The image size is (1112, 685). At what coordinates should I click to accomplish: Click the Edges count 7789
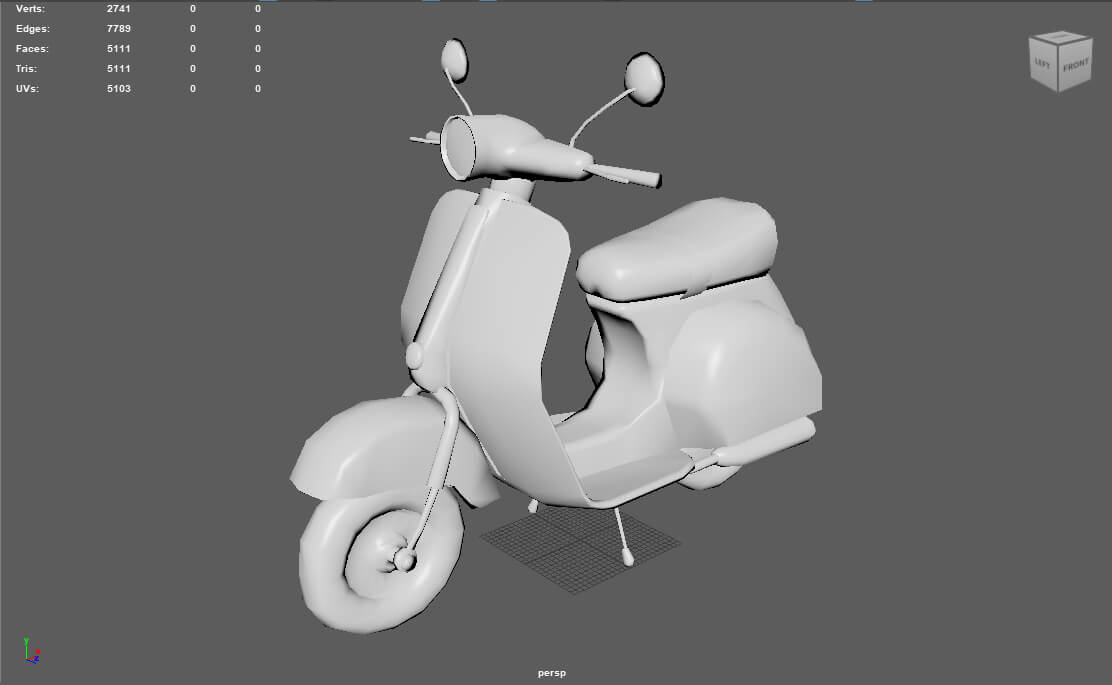(118, 28)
